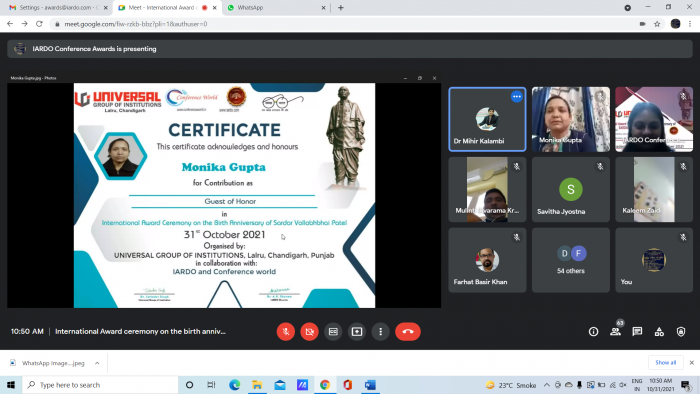Viewport: 700px width, 394px height.
Task: Open the three-dot more options menu
Action: (x=380, y=332)
